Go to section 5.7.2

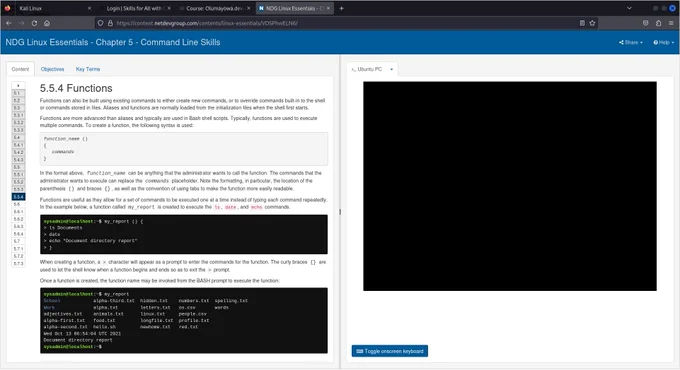click(18, 256)
